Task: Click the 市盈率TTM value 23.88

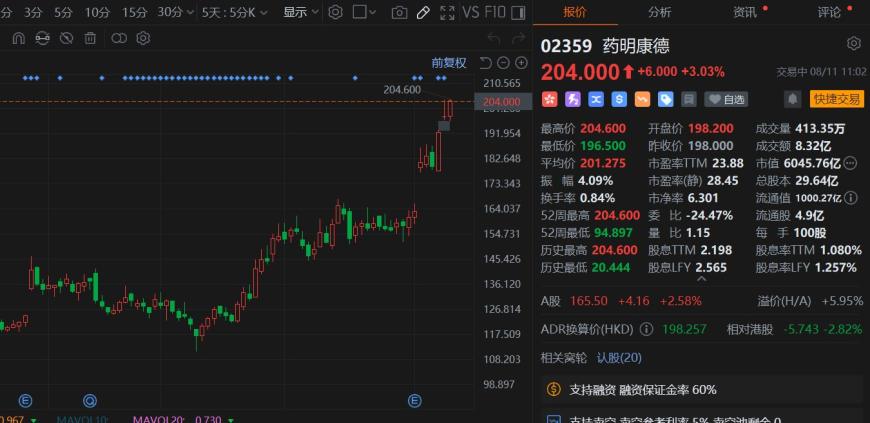Action: coord(728,163)
